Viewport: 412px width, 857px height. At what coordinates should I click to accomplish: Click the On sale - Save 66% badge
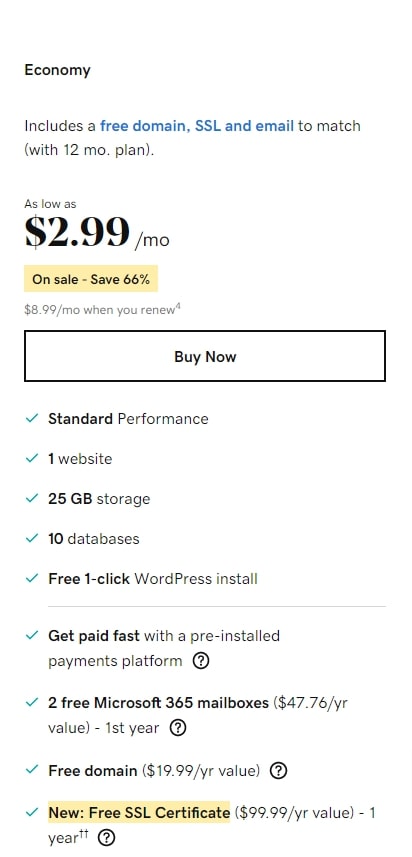click(x=91, y=279)
